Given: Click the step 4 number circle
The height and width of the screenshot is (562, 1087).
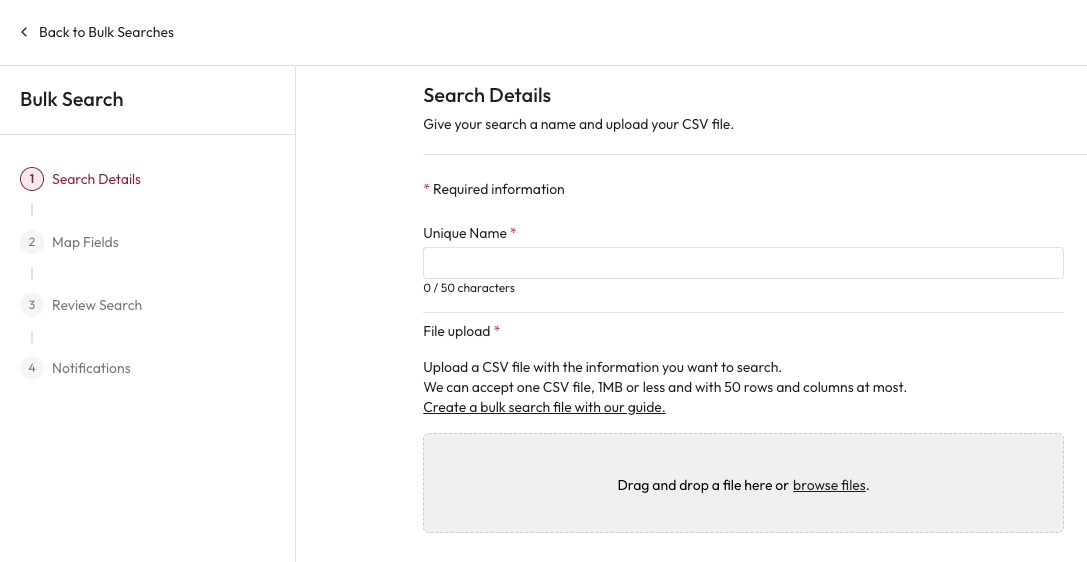Looking at the screenshot, I should [32, 368].
